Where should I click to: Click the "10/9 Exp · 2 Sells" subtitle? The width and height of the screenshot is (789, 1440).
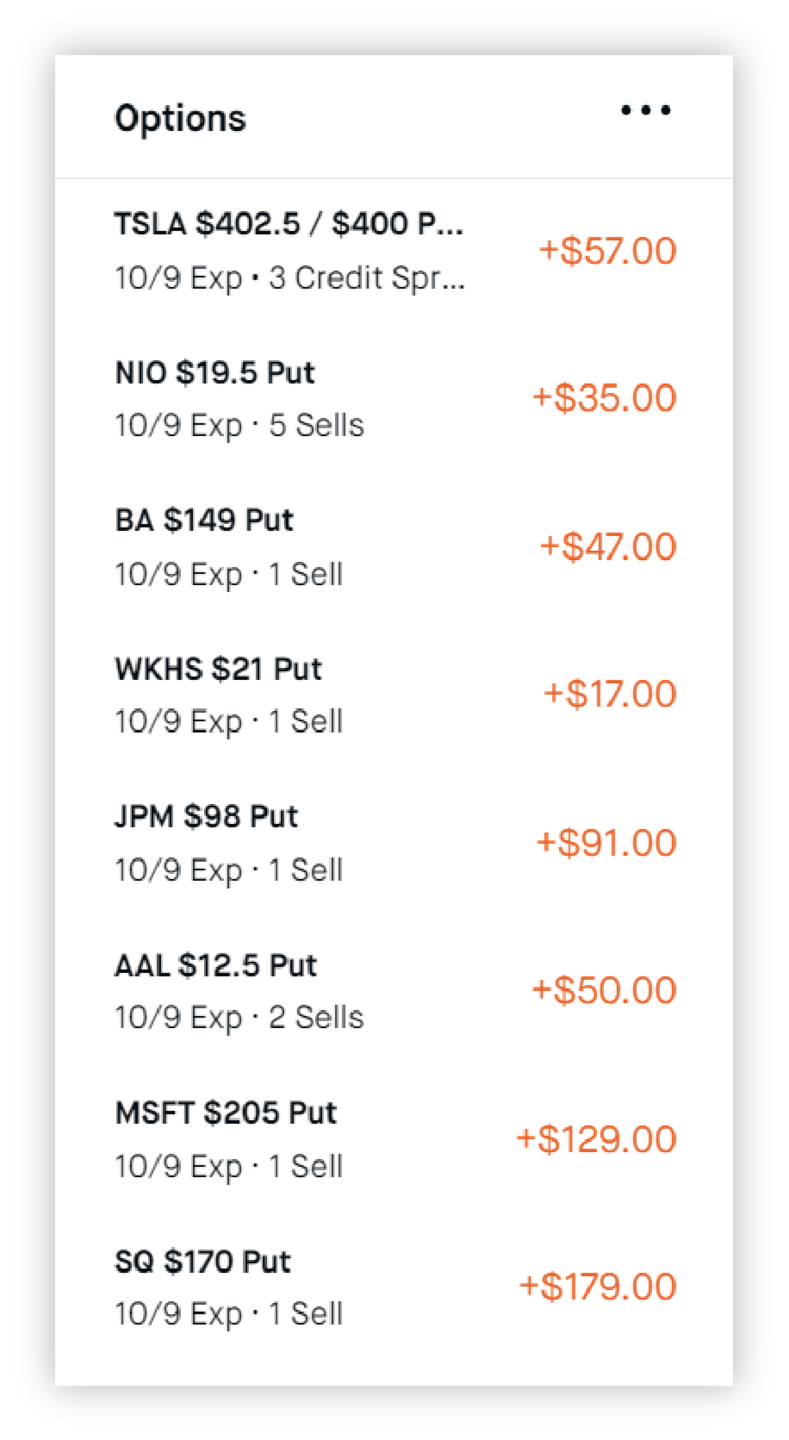[x=239, y=1018]
